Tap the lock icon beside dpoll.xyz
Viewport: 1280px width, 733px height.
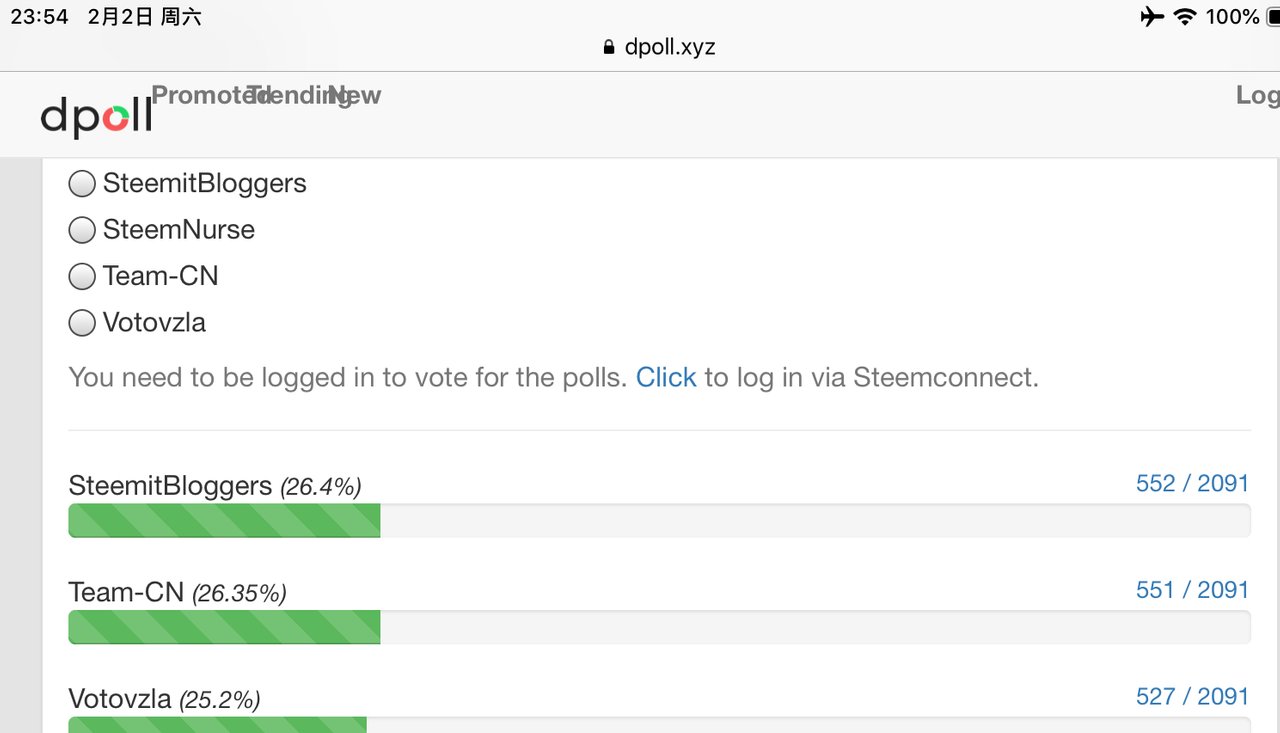click(x=609, y=47)
